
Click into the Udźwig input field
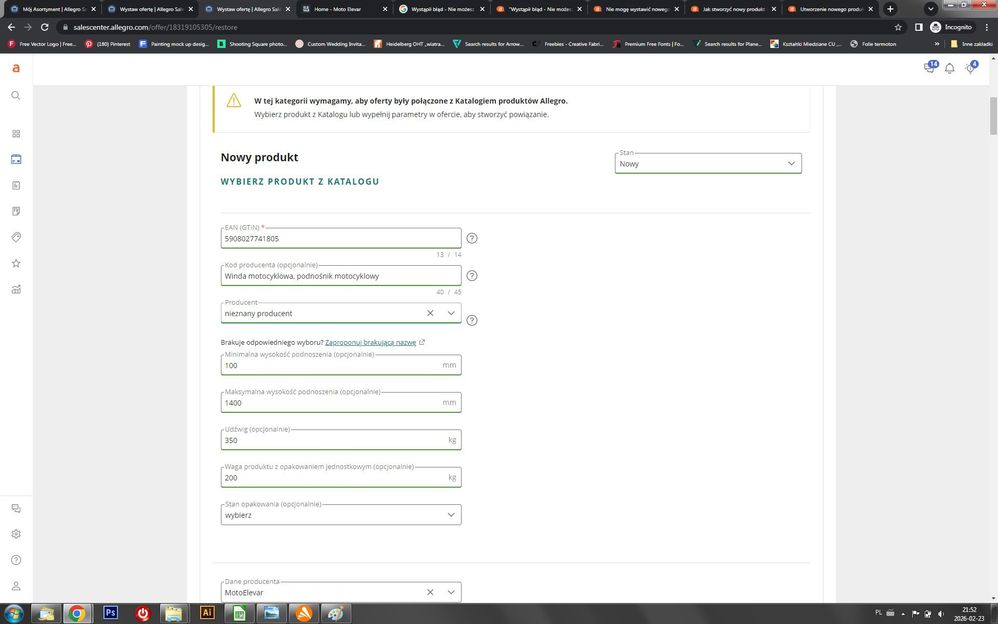335,440
